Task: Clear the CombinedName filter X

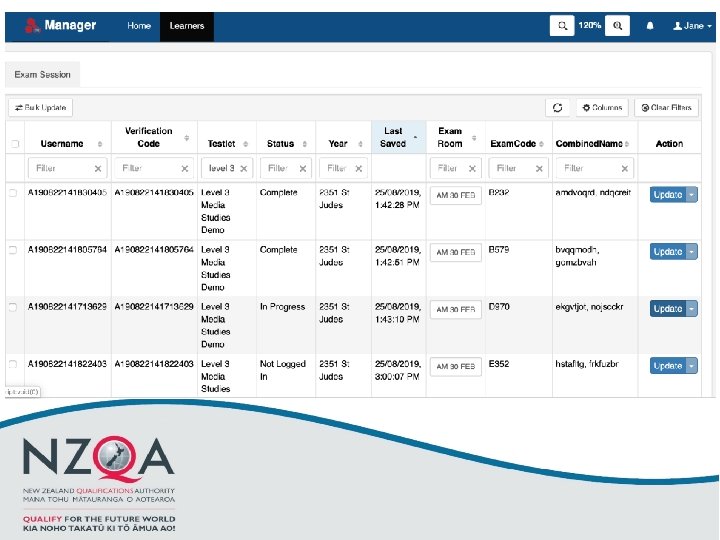Action: point(624,169)
